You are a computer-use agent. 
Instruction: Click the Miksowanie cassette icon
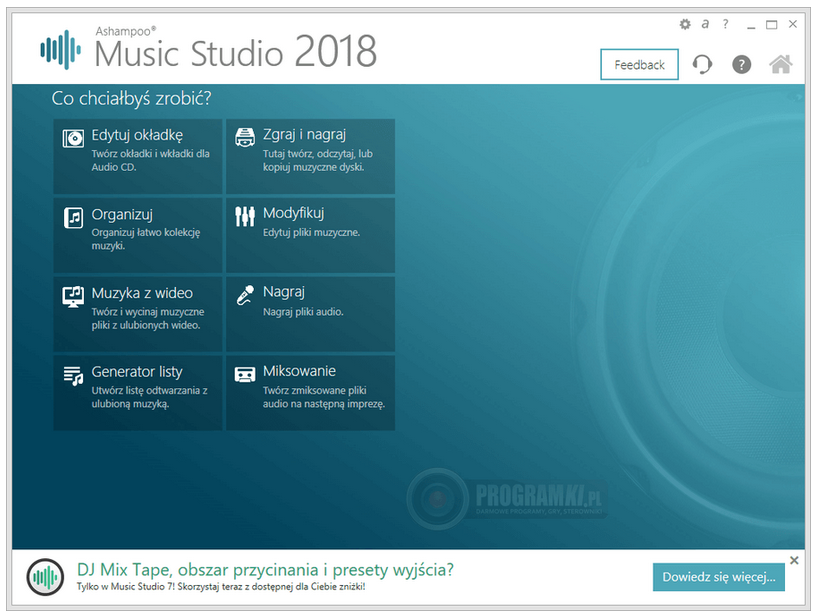point(245,374)
